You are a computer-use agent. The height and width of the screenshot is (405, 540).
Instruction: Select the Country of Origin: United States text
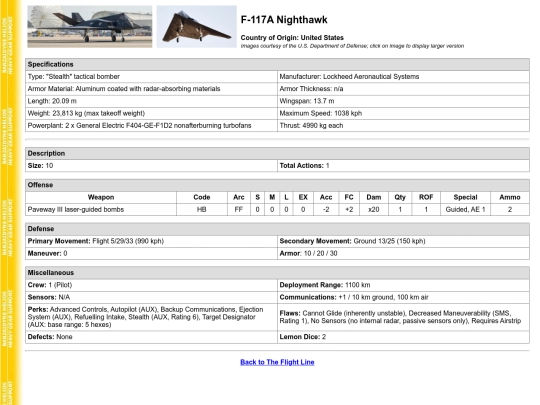[x=292, y=38]
